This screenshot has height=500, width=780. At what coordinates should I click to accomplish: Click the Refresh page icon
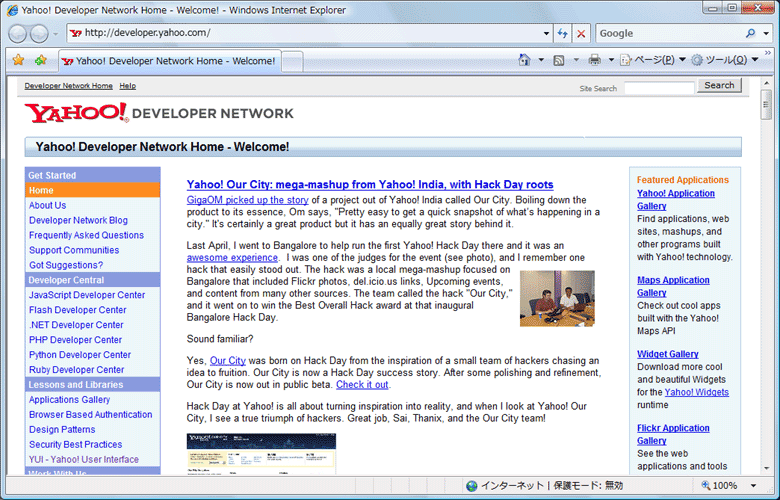pos(563,33)
